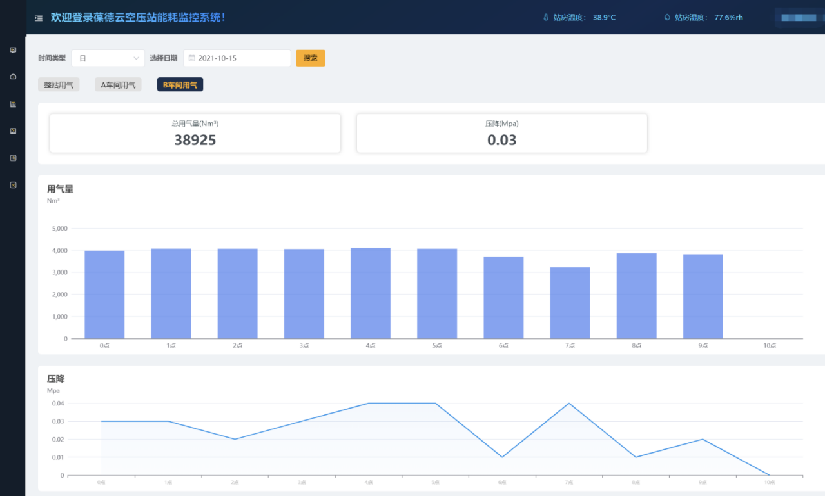Click the humidity droplet icon in header

click(667, 17)
